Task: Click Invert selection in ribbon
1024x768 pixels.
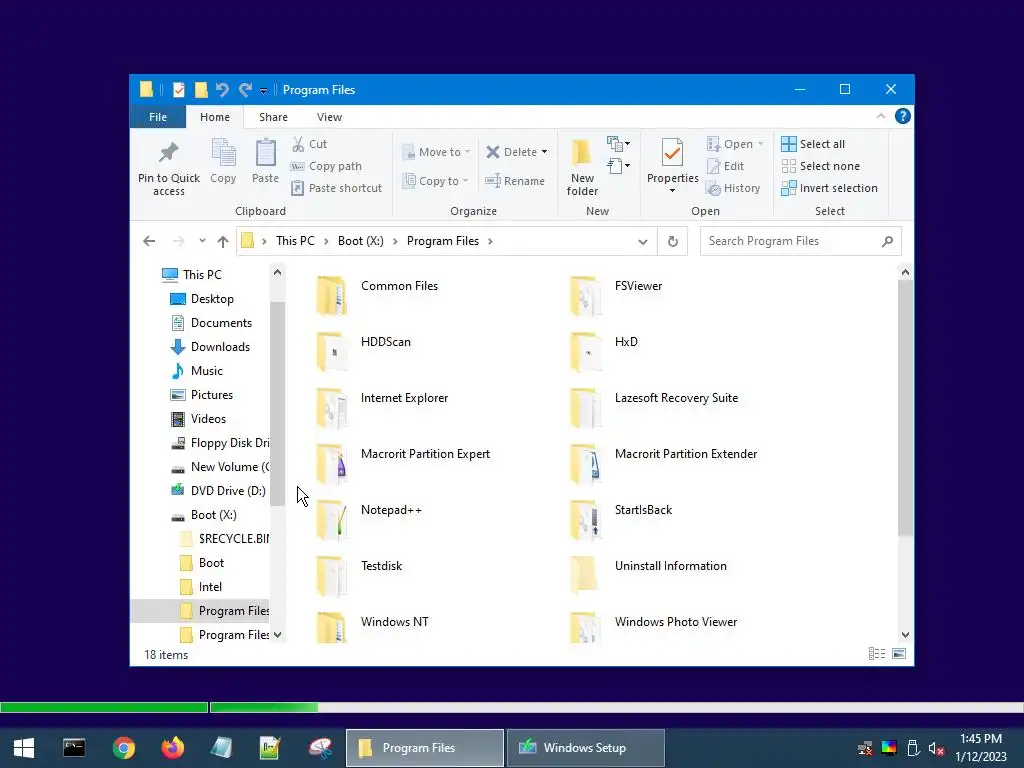Action: pyautogui.click(x=829, y=188)
